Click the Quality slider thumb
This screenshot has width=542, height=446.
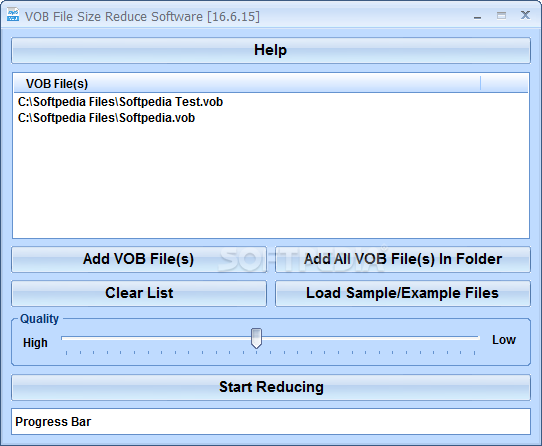point(256,338)
